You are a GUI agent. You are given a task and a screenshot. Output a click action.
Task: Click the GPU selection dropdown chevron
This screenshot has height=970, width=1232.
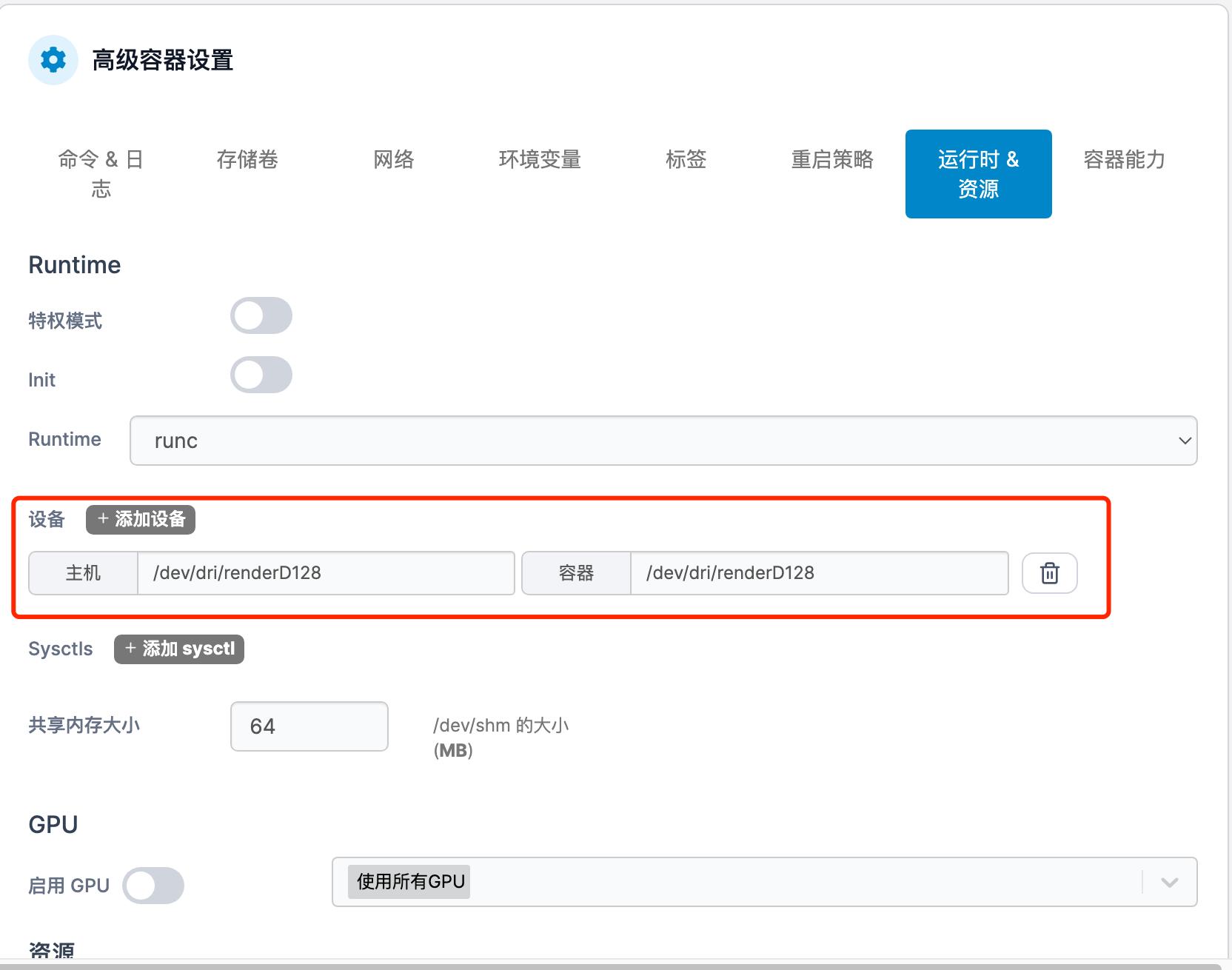click(x=1168, y=882)
